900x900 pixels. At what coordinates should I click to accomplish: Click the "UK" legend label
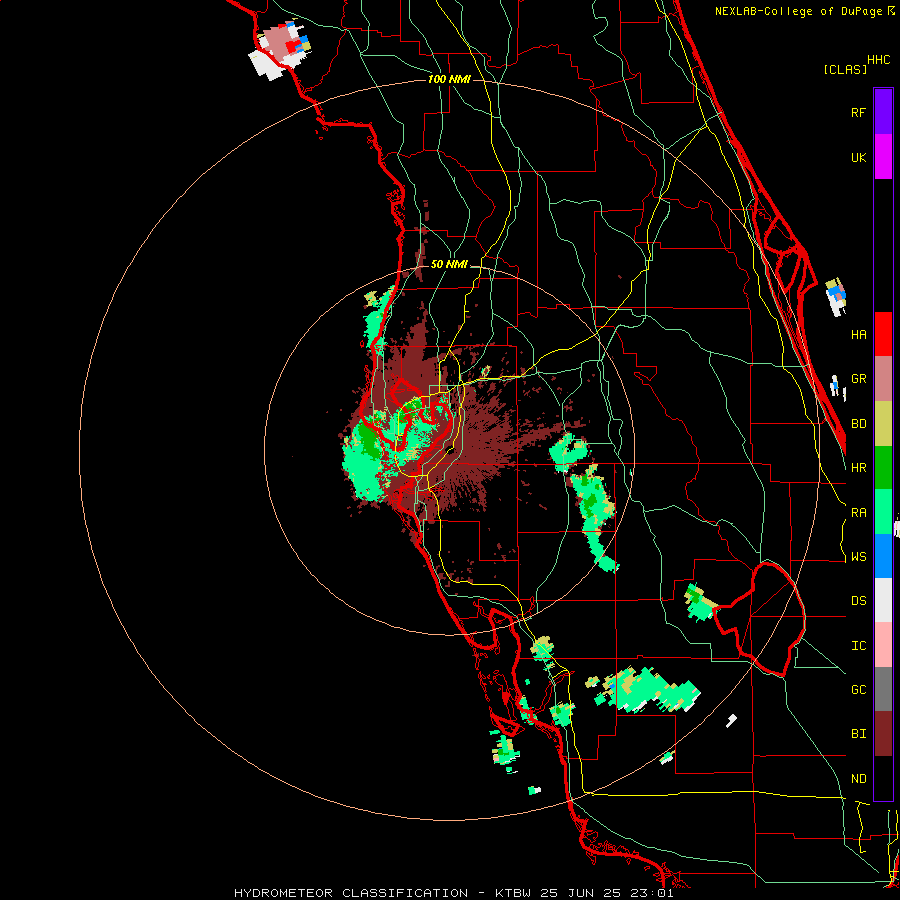(858, 157)
